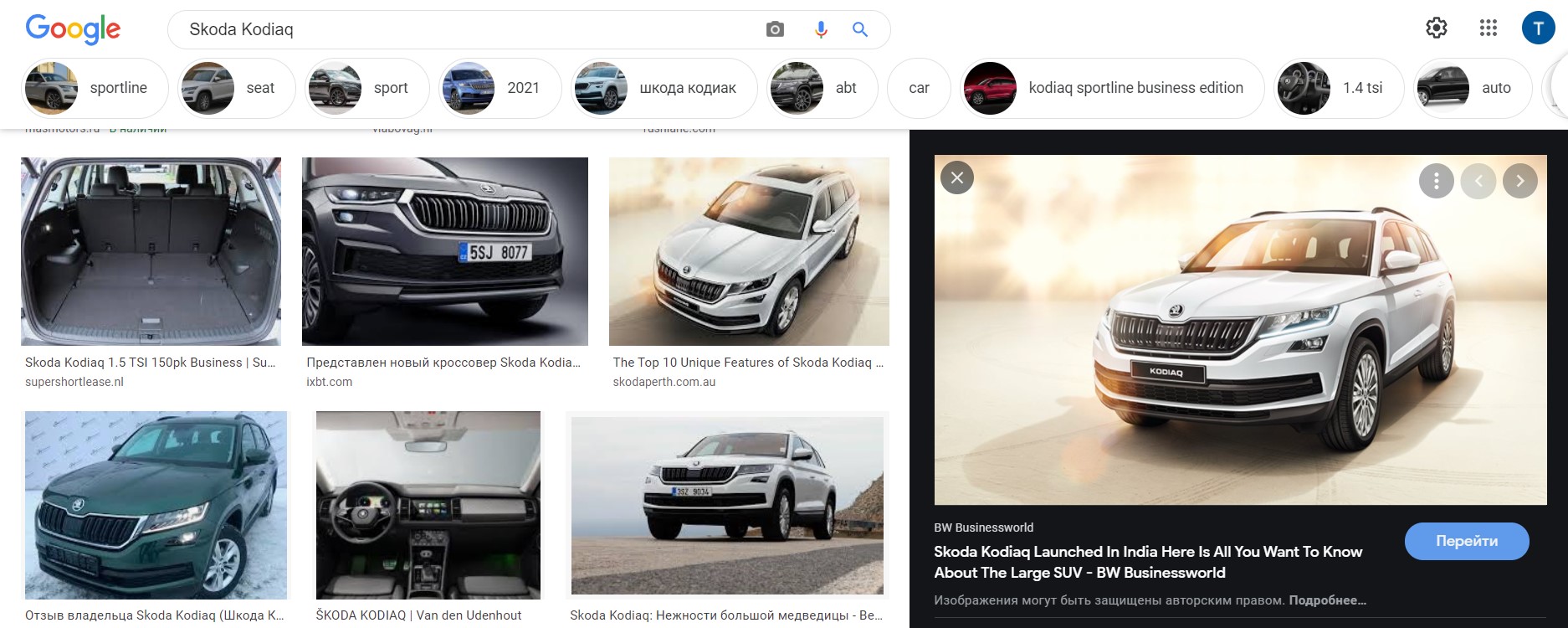Open the Kodiaq trunk interior thumbnail
Image resolution: width=1568 pixels, height=628 pixels.
[151, 251]
